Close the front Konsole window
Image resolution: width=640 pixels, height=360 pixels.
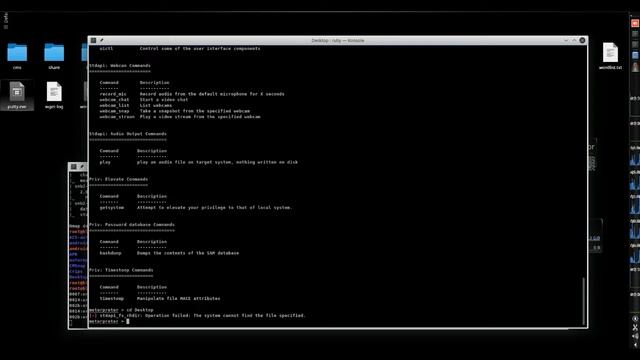pyautogui.click(x=582, y=40)
